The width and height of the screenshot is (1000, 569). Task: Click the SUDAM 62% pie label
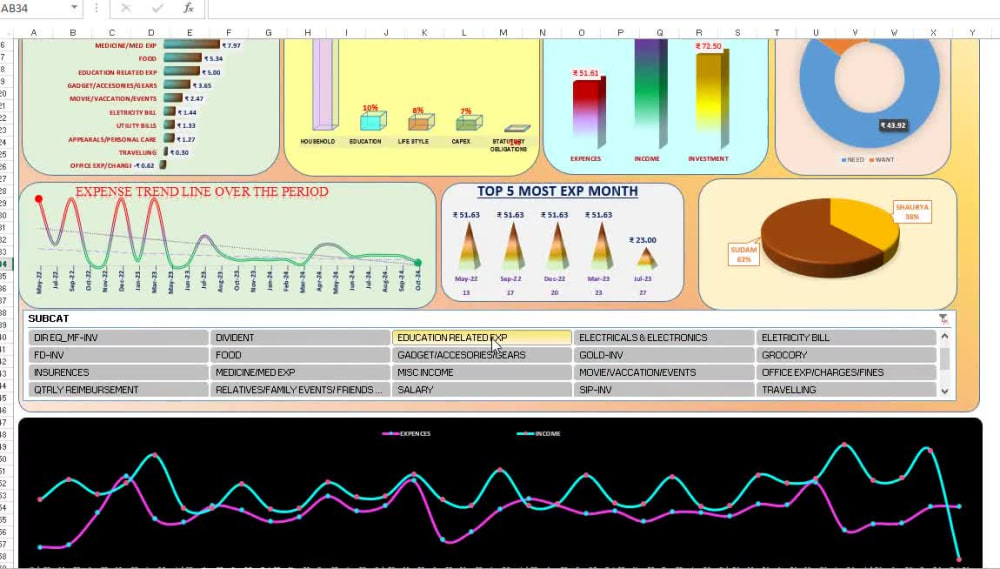point(744,254)
